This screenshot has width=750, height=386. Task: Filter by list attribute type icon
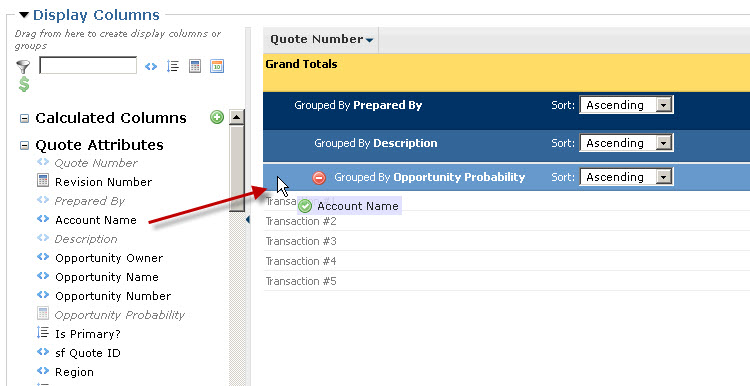[x=173, y=66]
